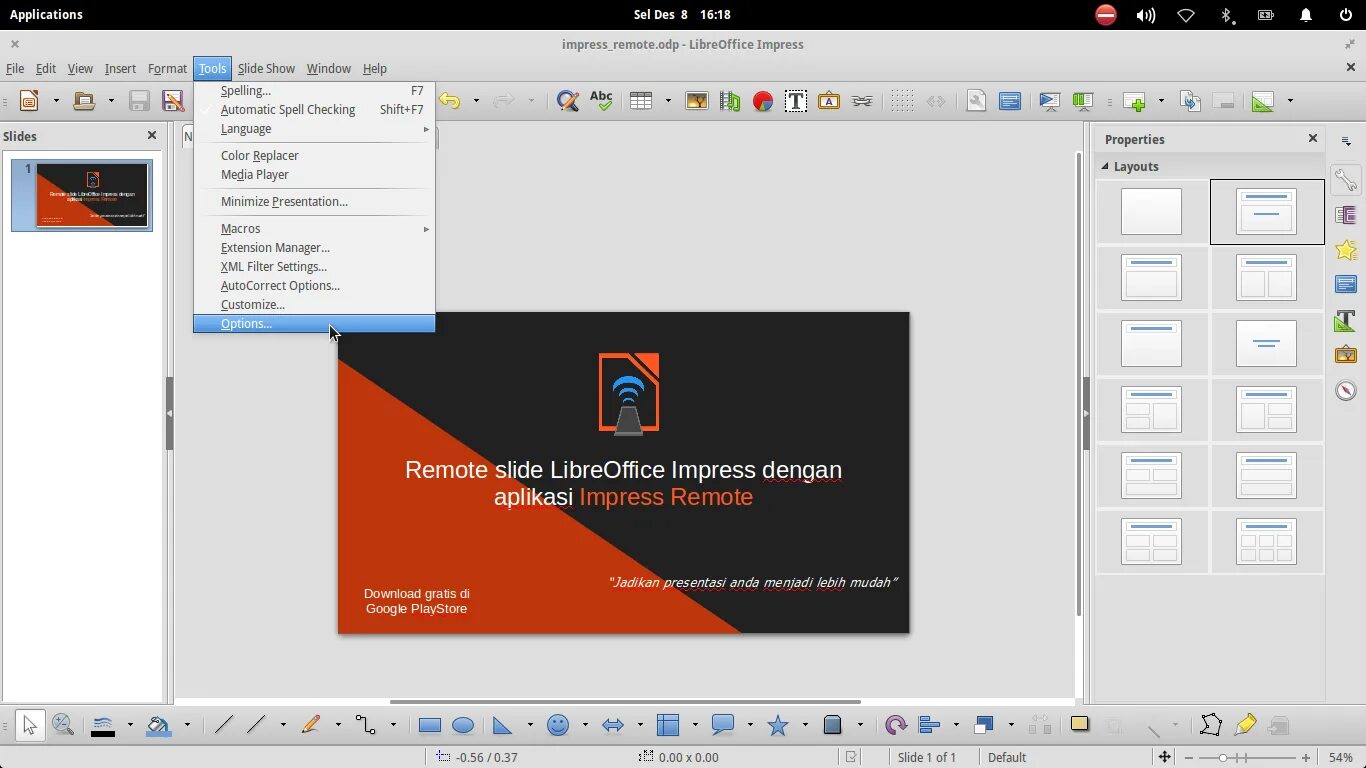
Task: Insert audio or video from the toolbar
Action: [x=730, y=100]
